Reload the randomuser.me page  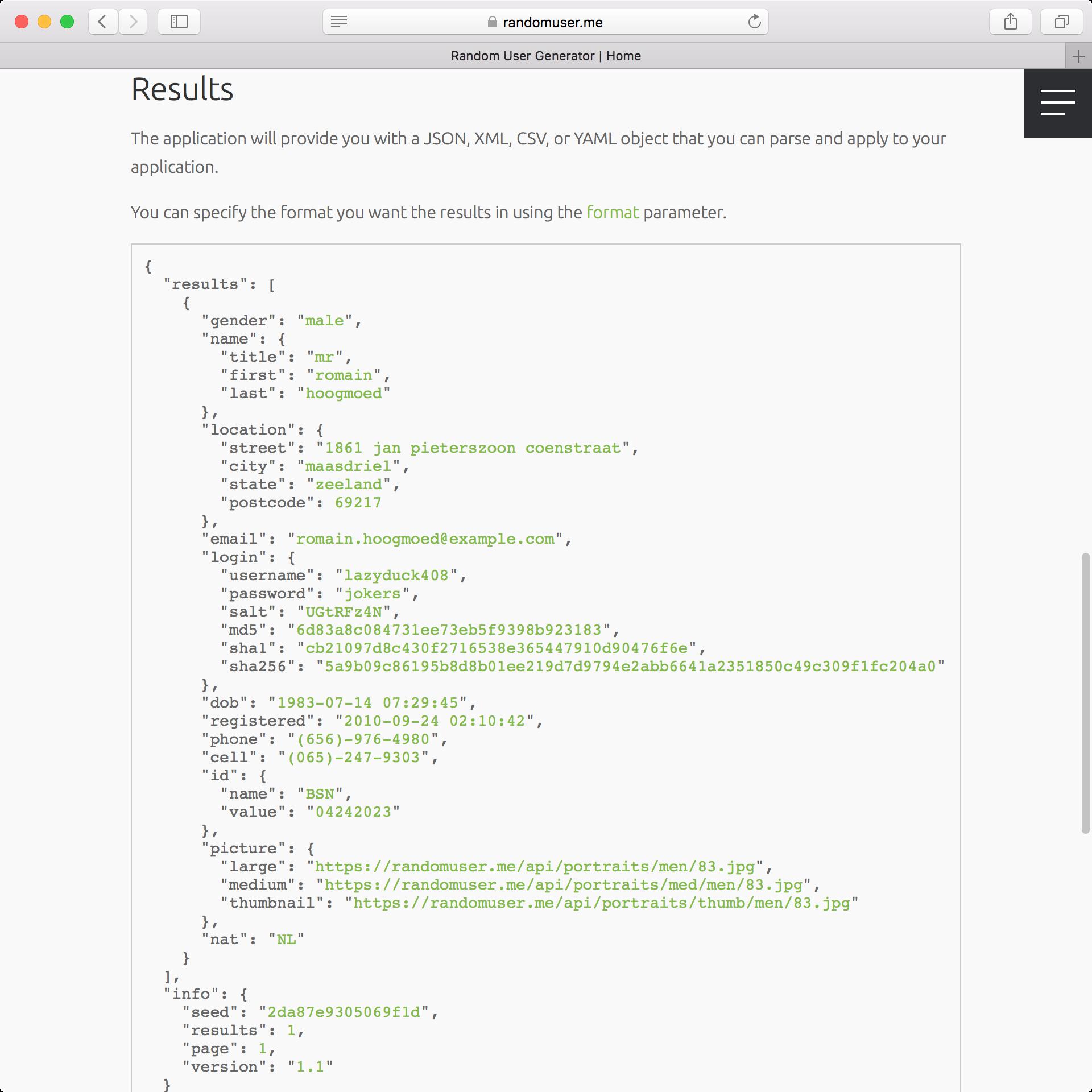click(754, 22)
